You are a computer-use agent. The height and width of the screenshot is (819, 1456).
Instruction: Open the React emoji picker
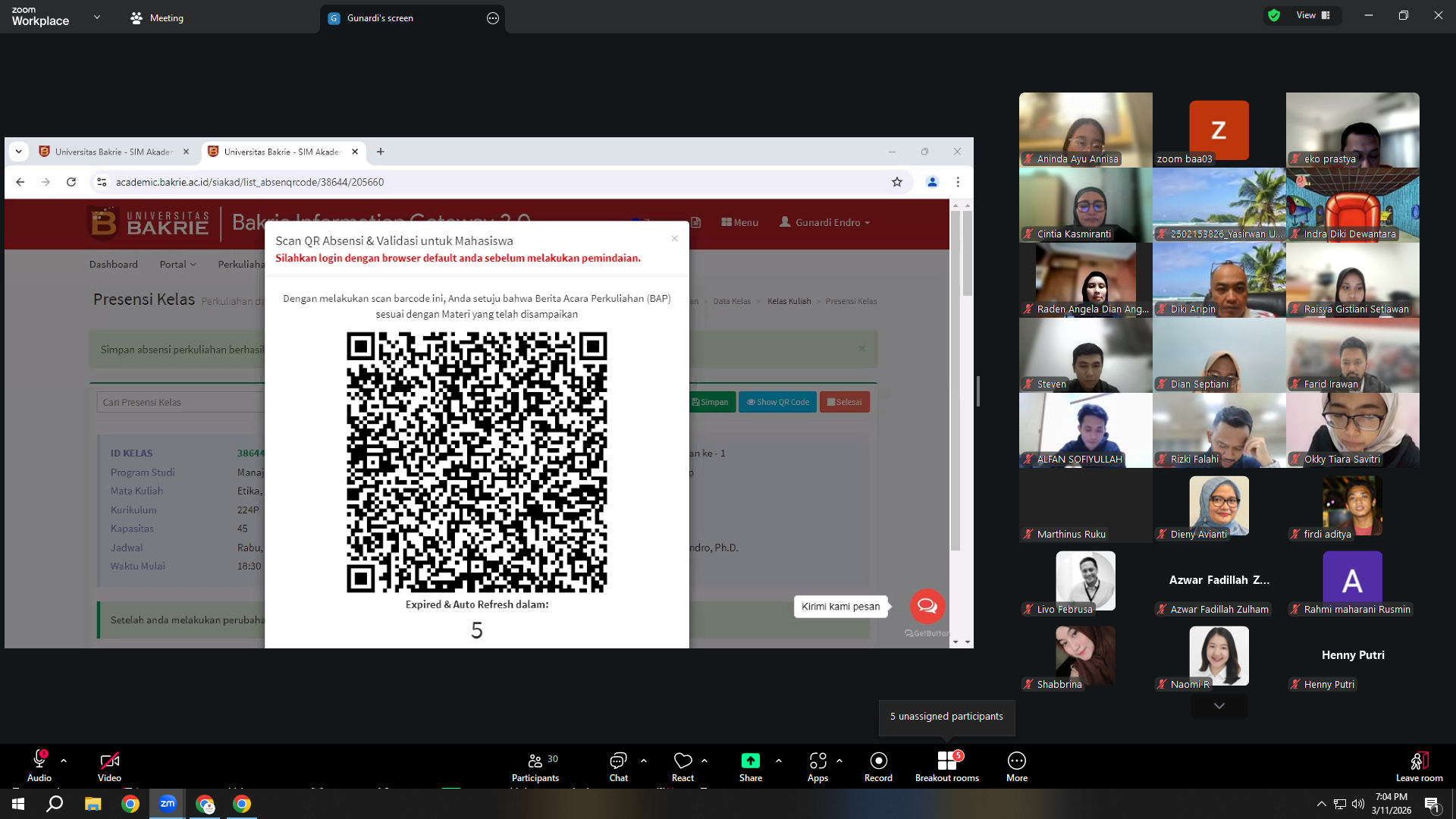[682, 766]
